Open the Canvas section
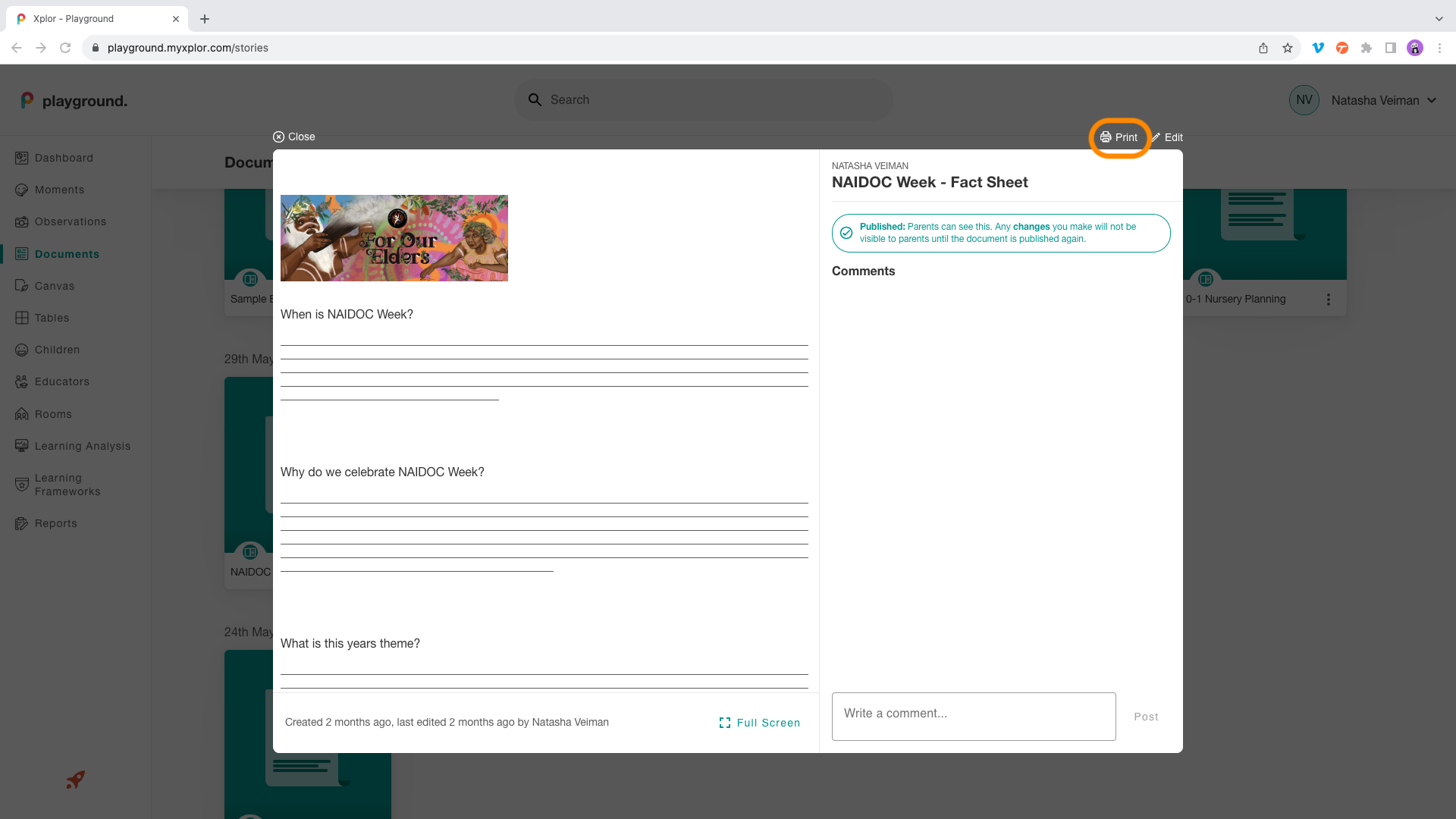Viewport: 1456px width, 819px height. tap(54, 286)
